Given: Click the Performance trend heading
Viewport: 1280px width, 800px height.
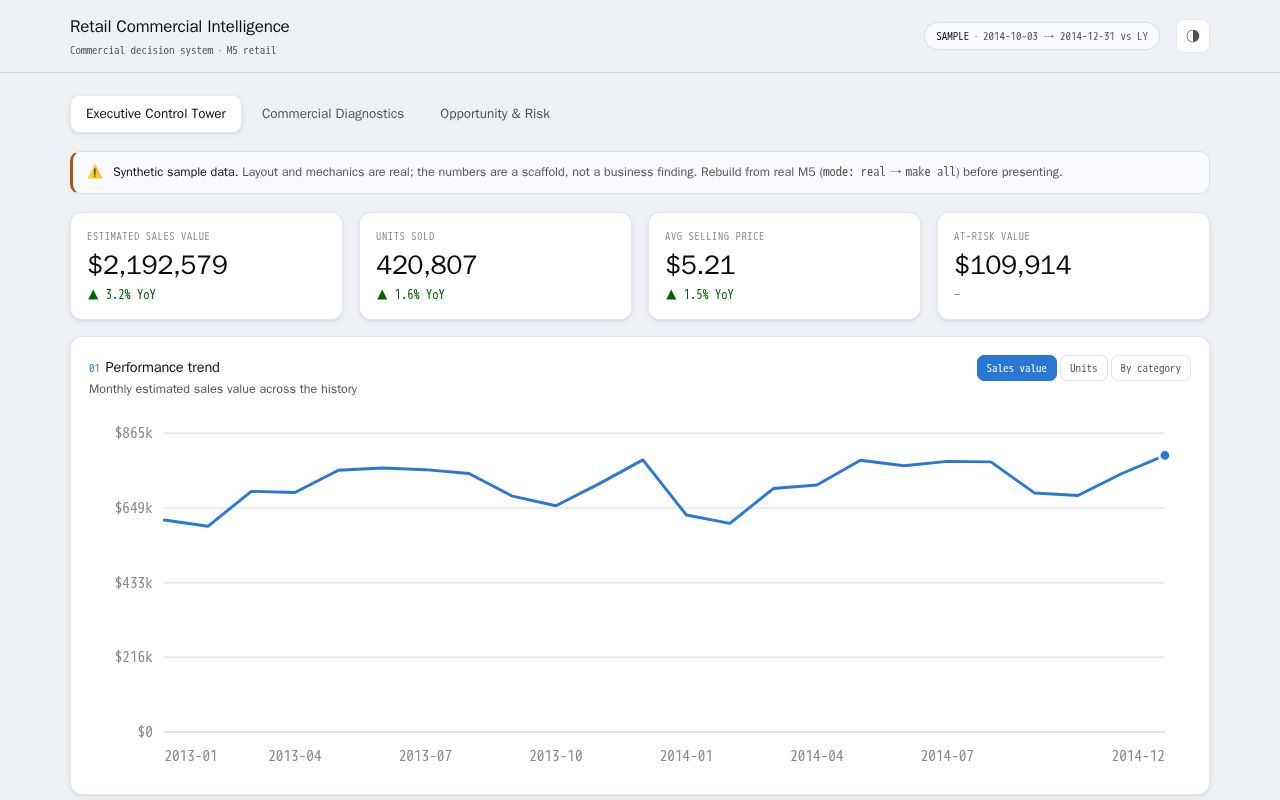Looking at the screenshot, I should [162, 367].
